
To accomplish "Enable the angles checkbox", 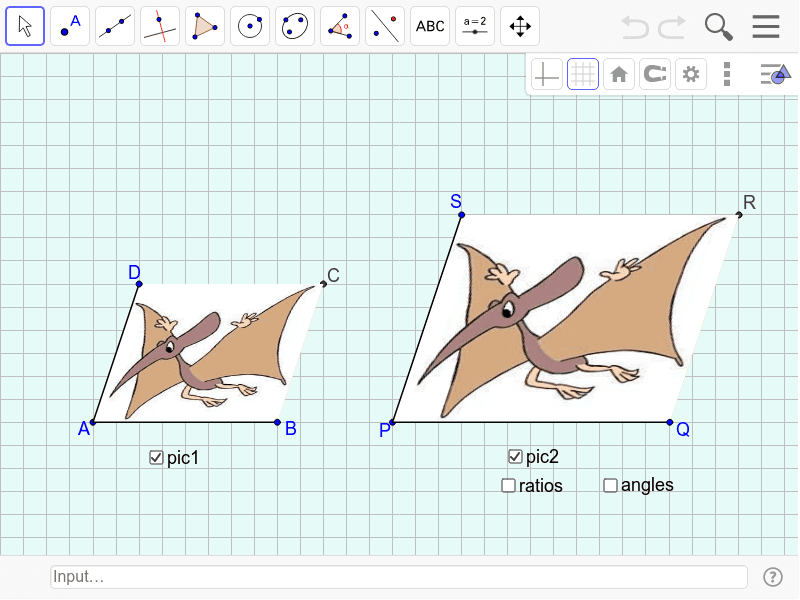I will (x=610, y=485).
